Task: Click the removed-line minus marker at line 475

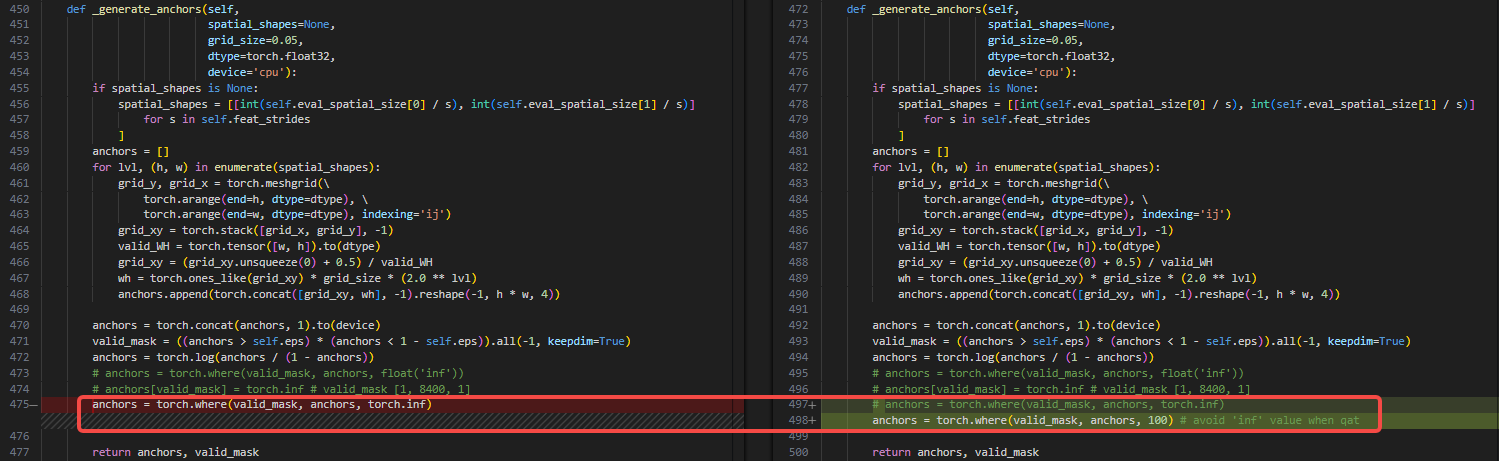Action: click(x=35, y=405)
